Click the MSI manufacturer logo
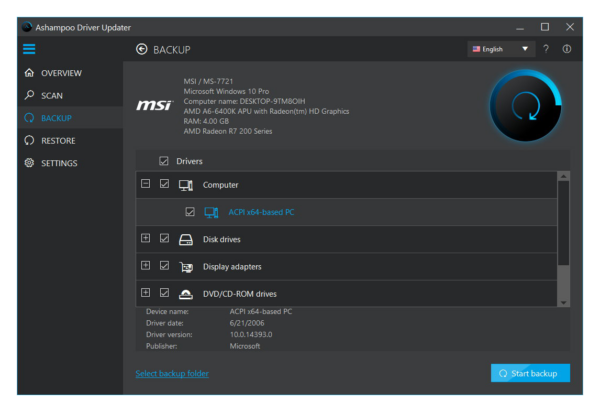 click(155, 105)
